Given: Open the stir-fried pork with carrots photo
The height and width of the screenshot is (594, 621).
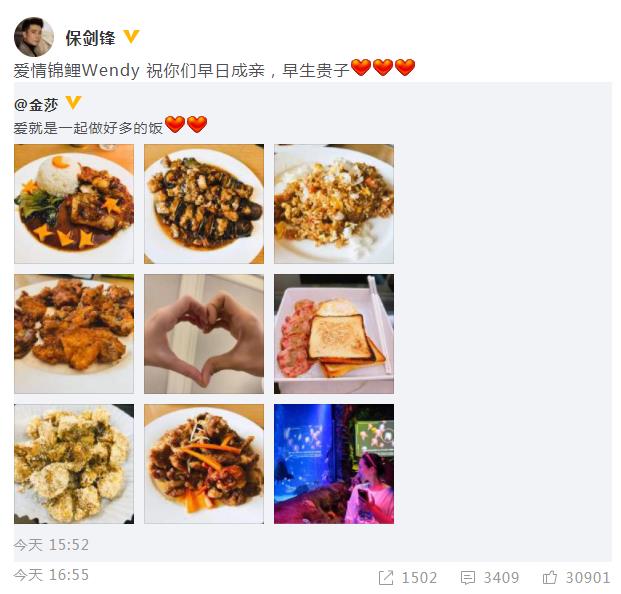Looking at the screenshot, I should (x=204, y=464).
